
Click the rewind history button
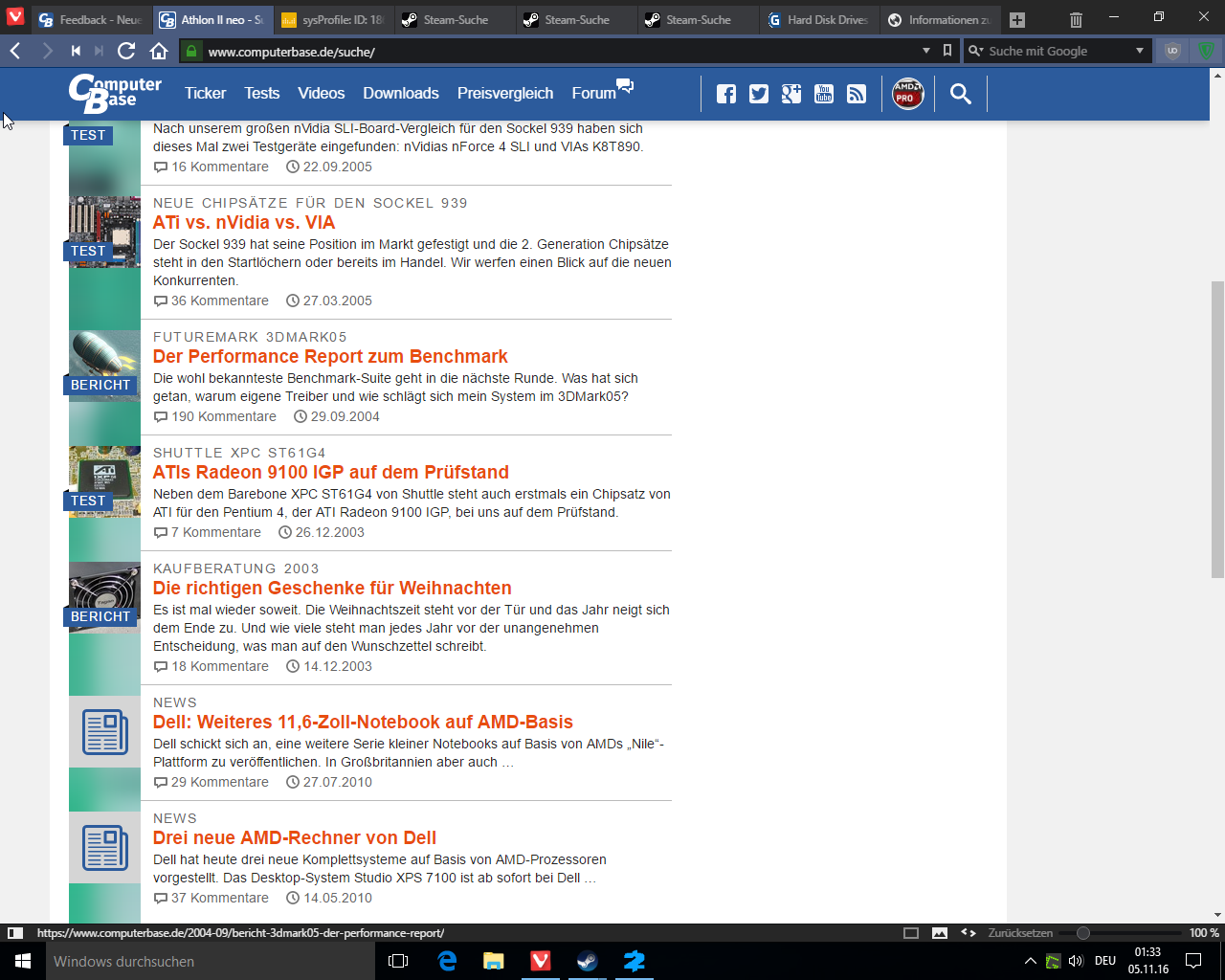(x=76, y=51)
